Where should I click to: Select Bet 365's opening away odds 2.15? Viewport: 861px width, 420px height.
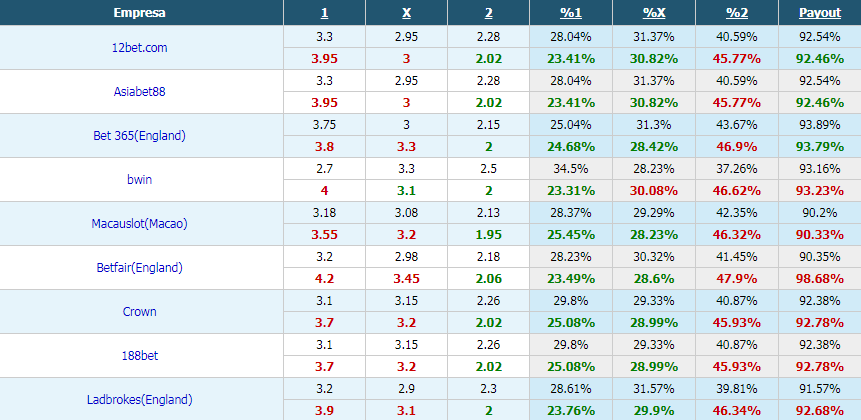[x=488, y=125]
